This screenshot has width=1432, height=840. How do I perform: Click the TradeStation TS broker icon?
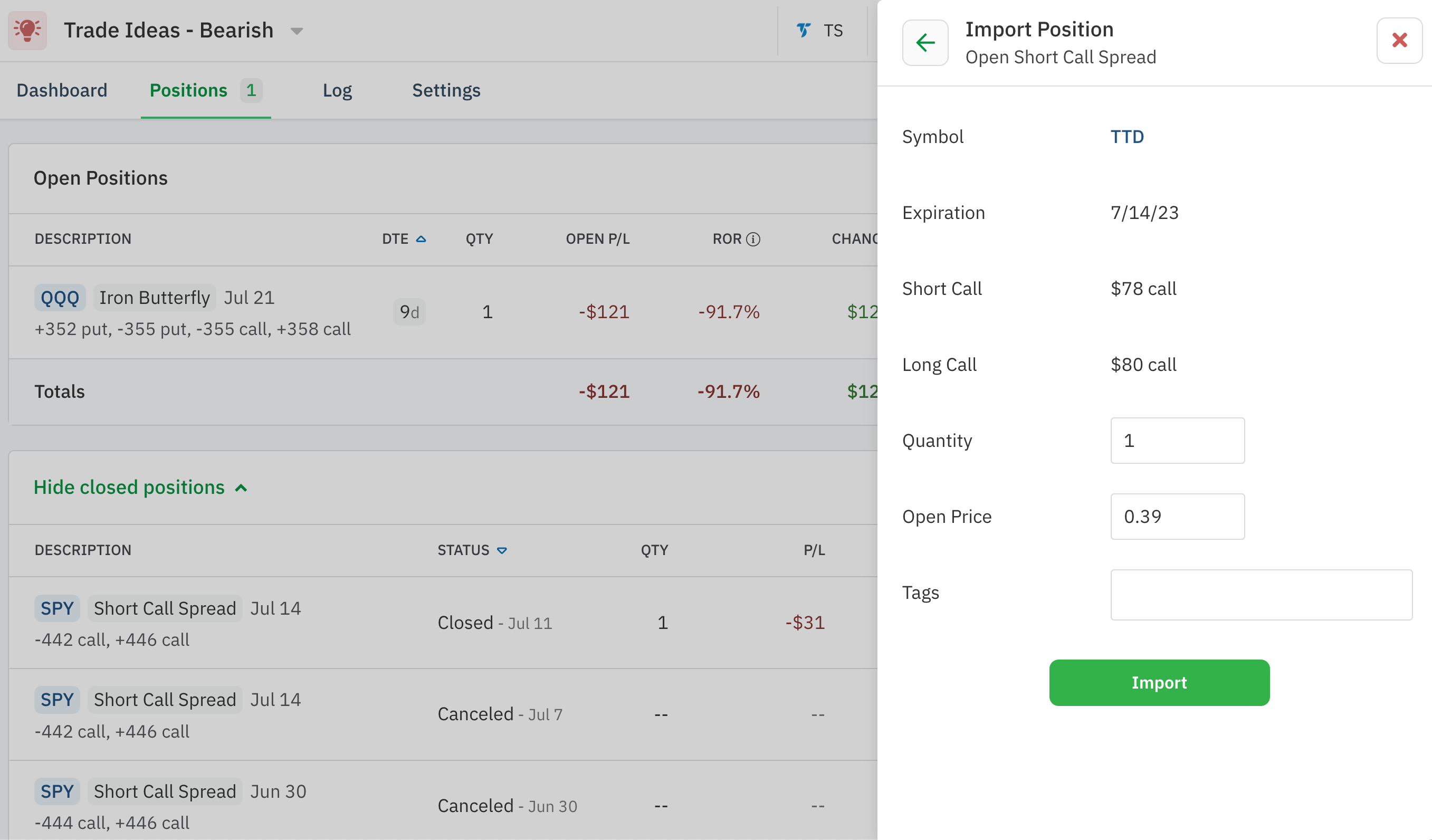[804, 30]
